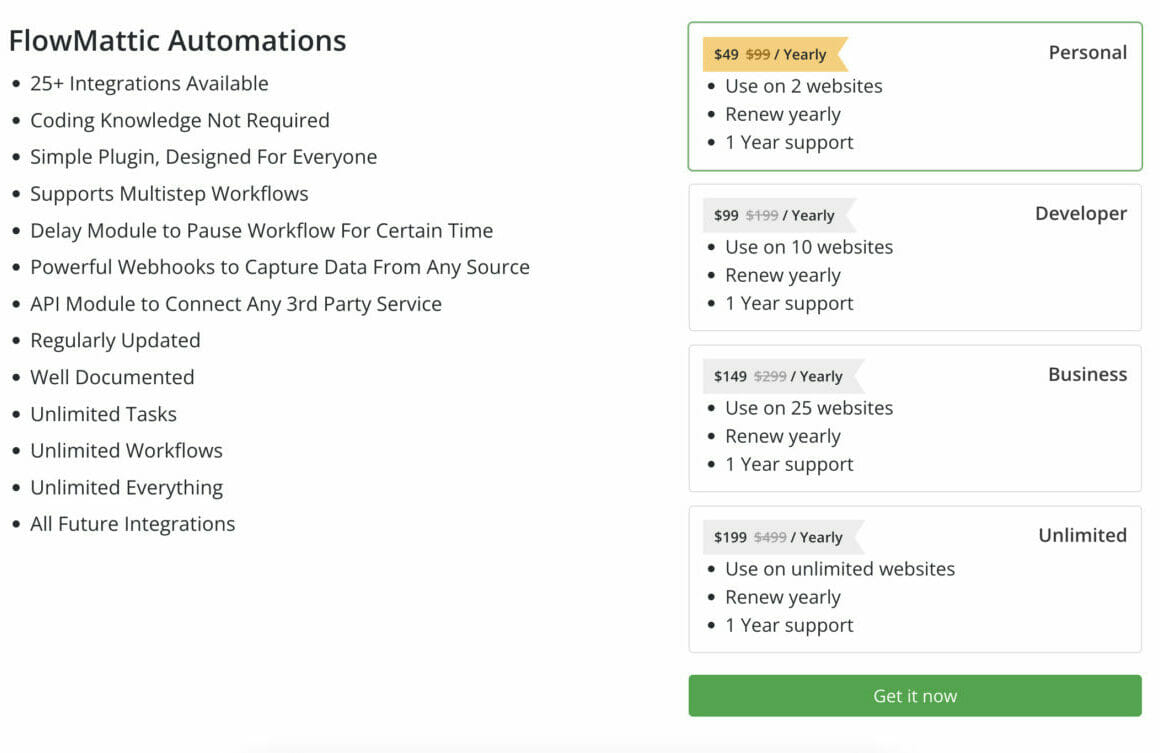Image resolution: width=1160 pixels, height=753 pixels.
Task: Click the green Get it now button
Action: (915, 695)
